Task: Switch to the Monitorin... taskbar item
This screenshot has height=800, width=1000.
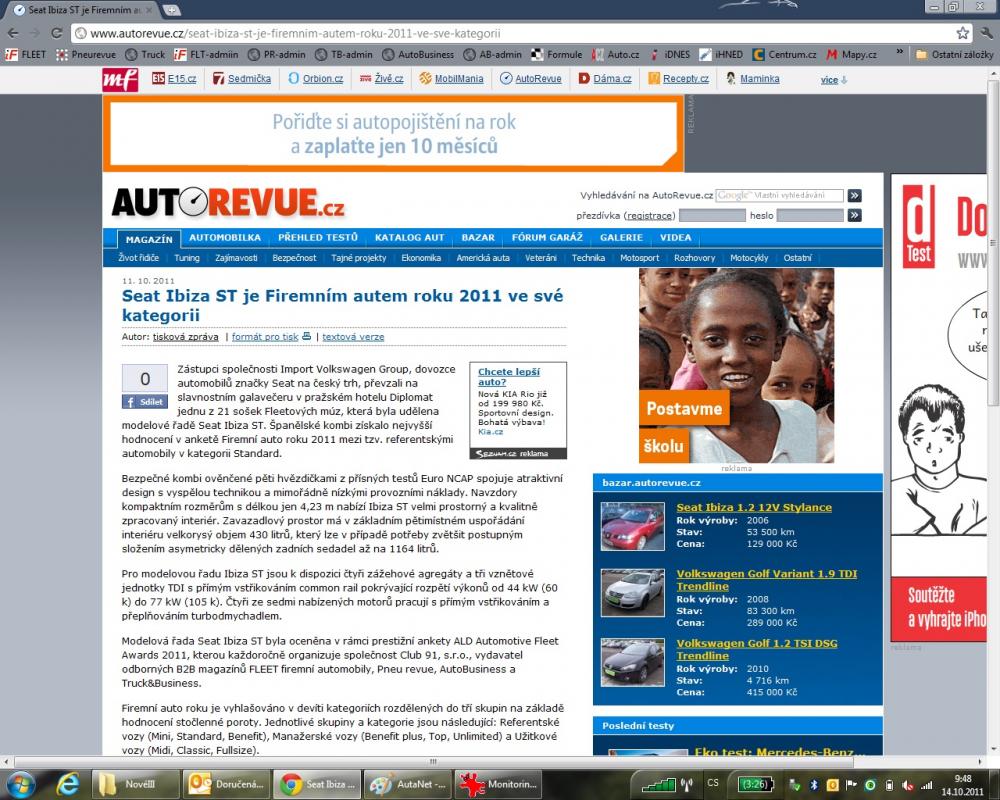Action: point(499,784)
